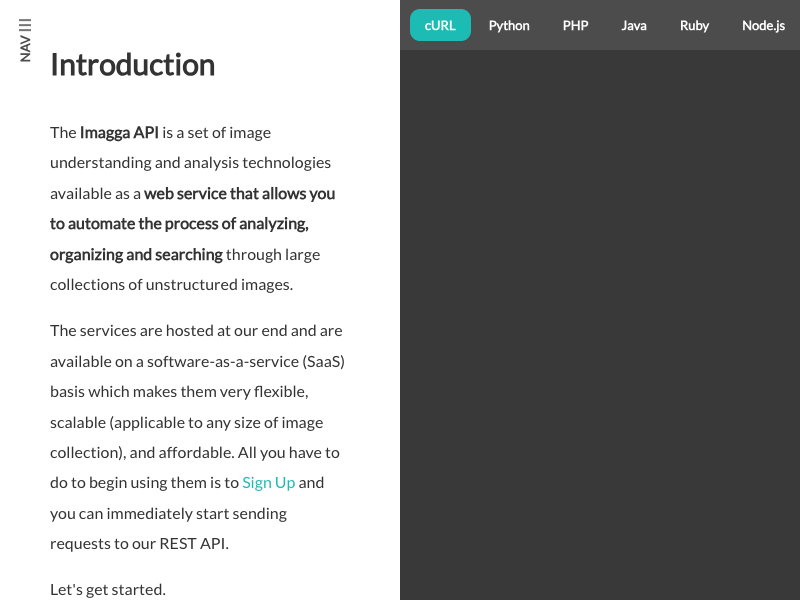The height and width of the screenshot is (600, 800).
Task: Click the Introduction heading
Action: coord(133,65)
